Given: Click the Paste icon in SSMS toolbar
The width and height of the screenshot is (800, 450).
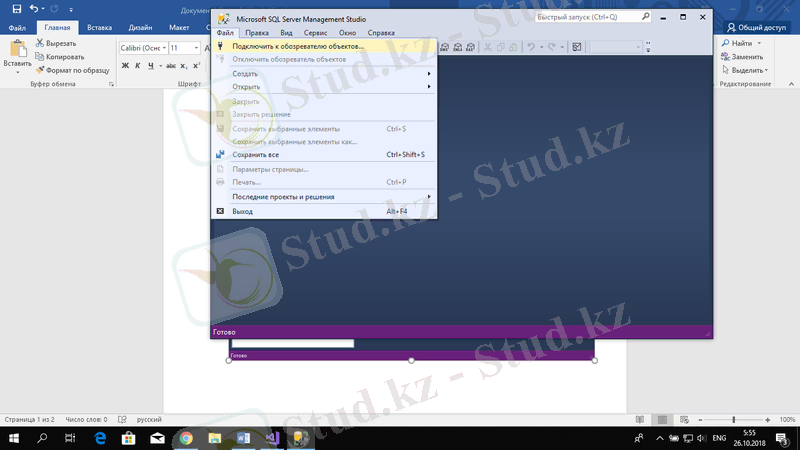Looking at the screenshot, I should (x=513, y=47).
